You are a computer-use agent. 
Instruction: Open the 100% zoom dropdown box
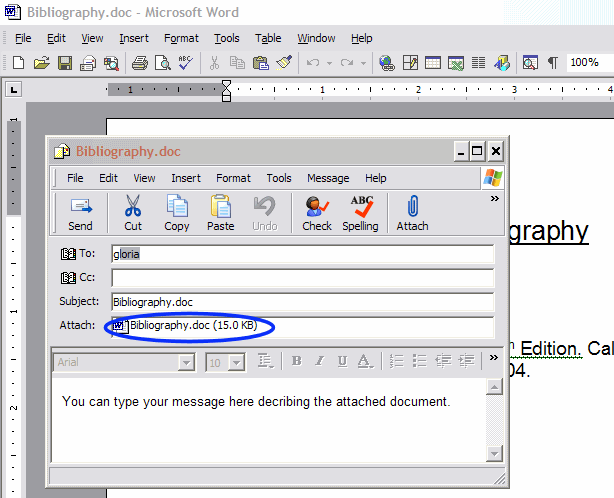tap(590, 63)
